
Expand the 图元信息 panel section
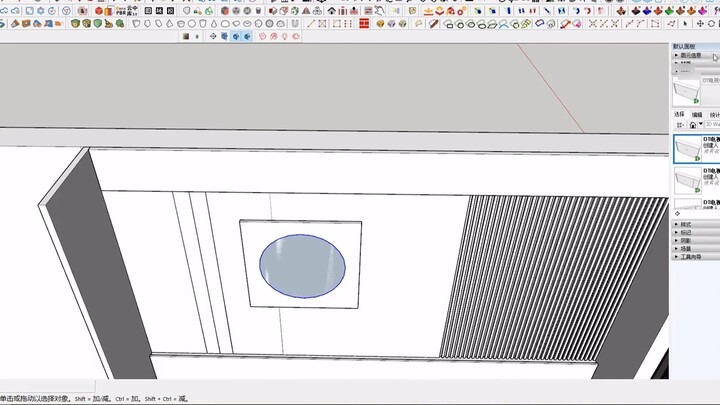coord(692,56)
